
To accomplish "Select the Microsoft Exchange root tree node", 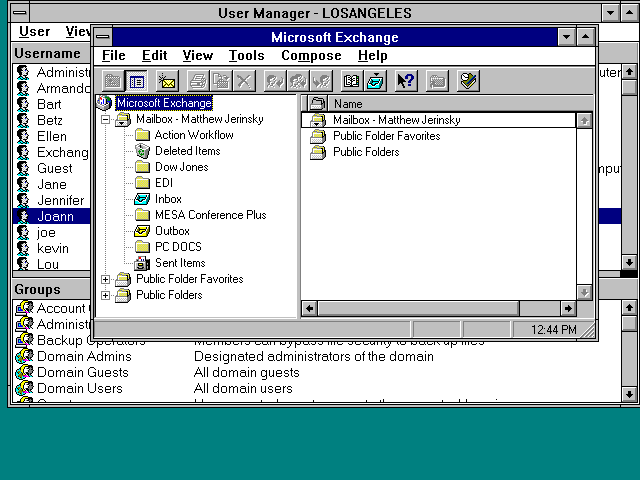I will (x=164, y=103).
